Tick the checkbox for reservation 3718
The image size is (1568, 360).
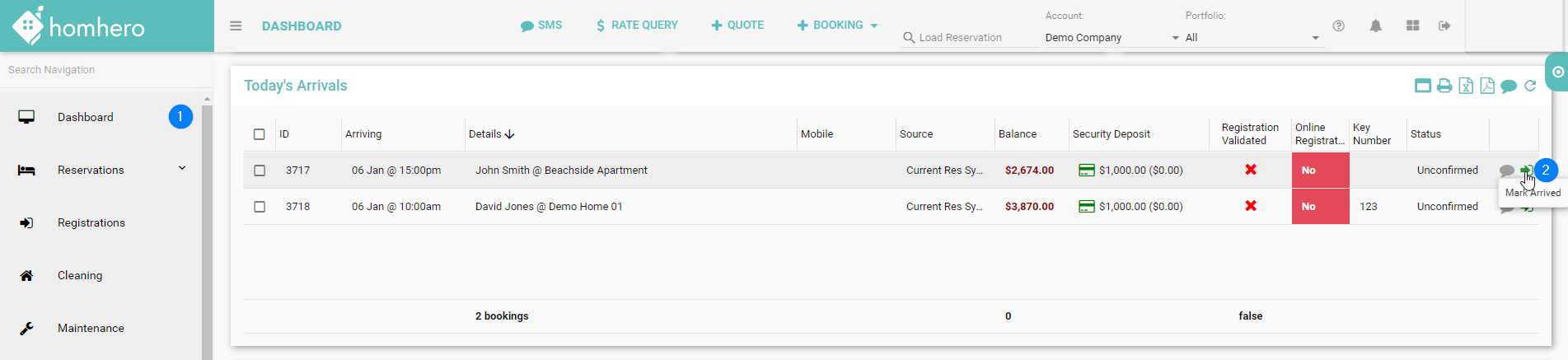point(260,207)
